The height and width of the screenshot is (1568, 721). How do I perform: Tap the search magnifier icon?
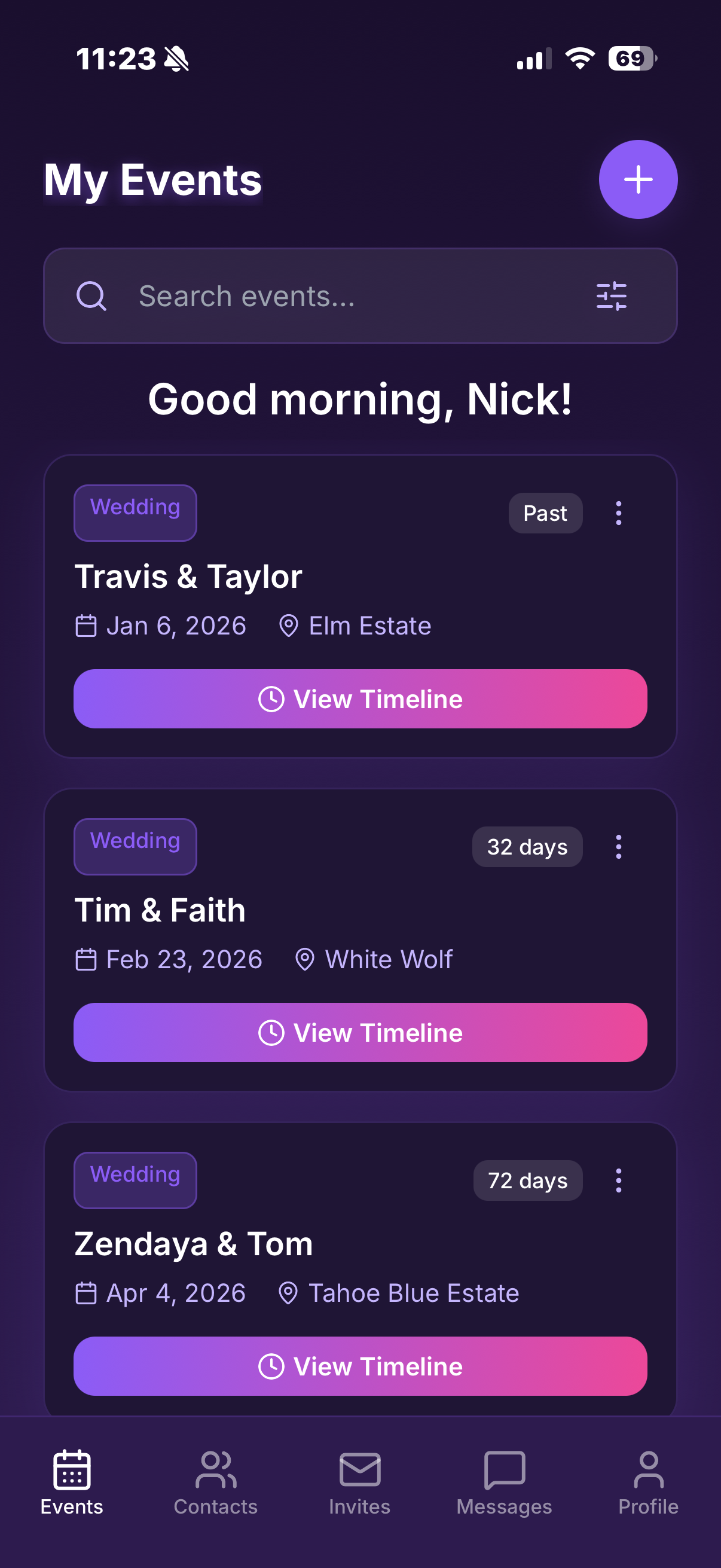pyautogui.click(x=92, y=297)
